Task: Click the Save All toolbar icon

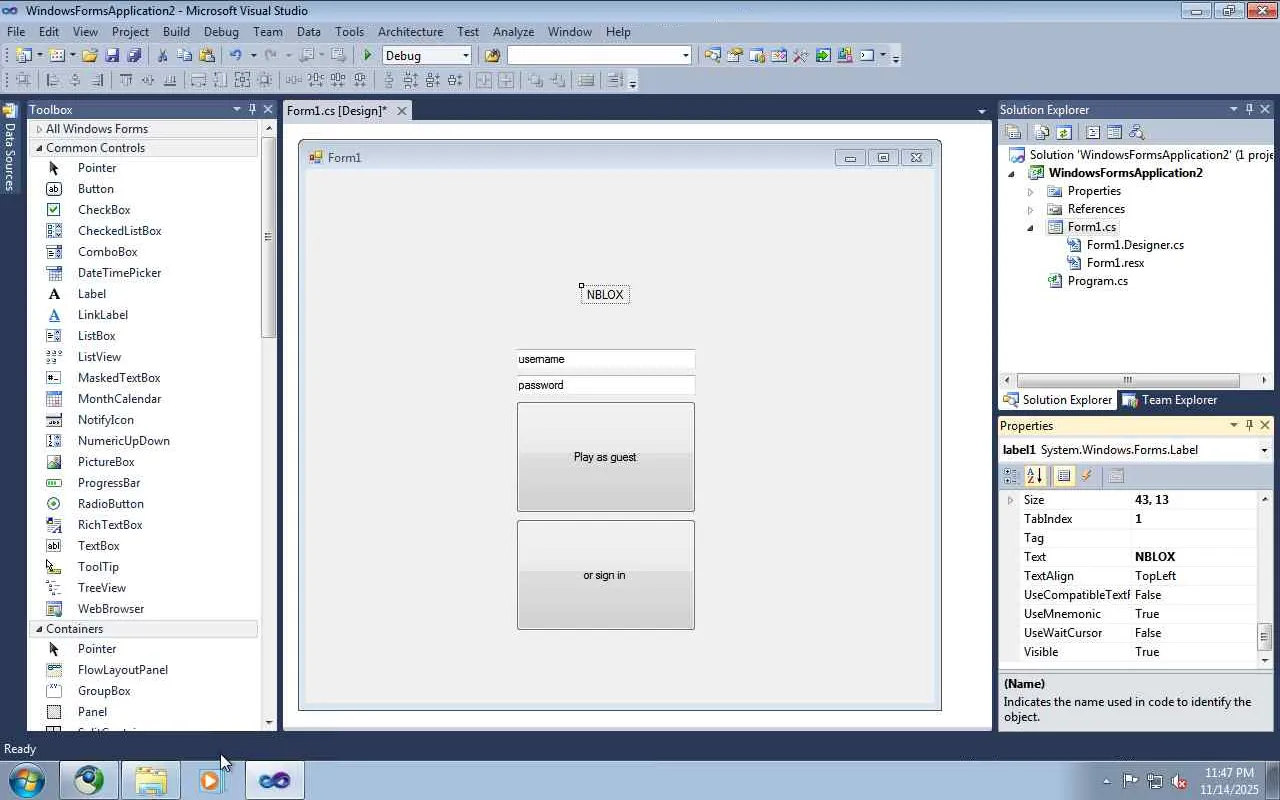Action: [134, 56]
